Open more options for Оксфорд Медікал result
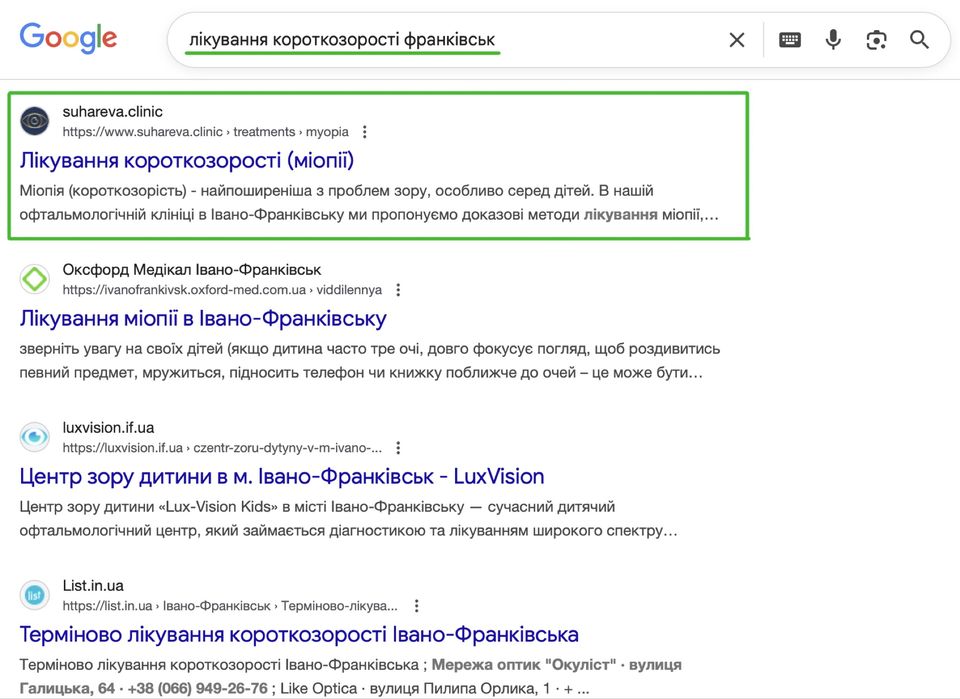Viewport: 960px width, 699px height. pos(398,290)
